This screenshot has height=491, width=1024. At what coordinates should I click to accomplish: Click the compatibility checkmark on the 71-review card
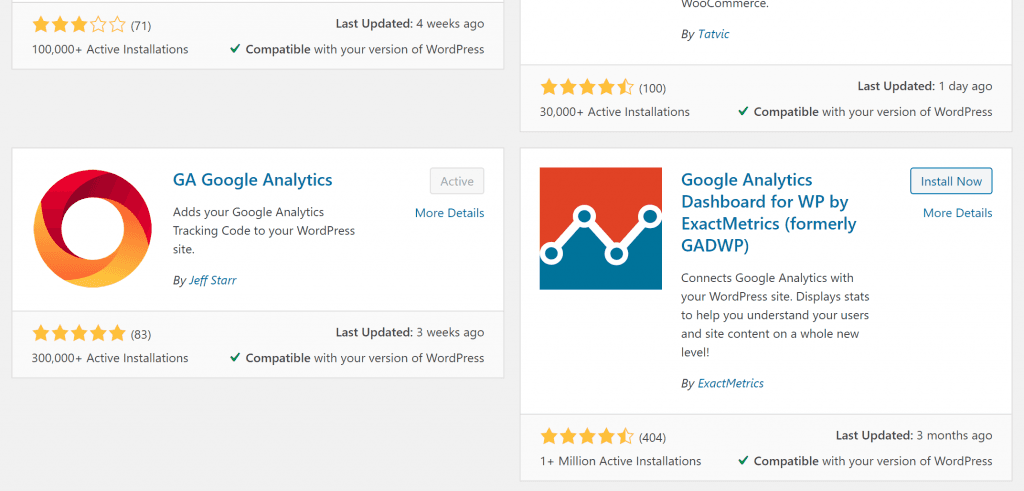tap(235, 48)
